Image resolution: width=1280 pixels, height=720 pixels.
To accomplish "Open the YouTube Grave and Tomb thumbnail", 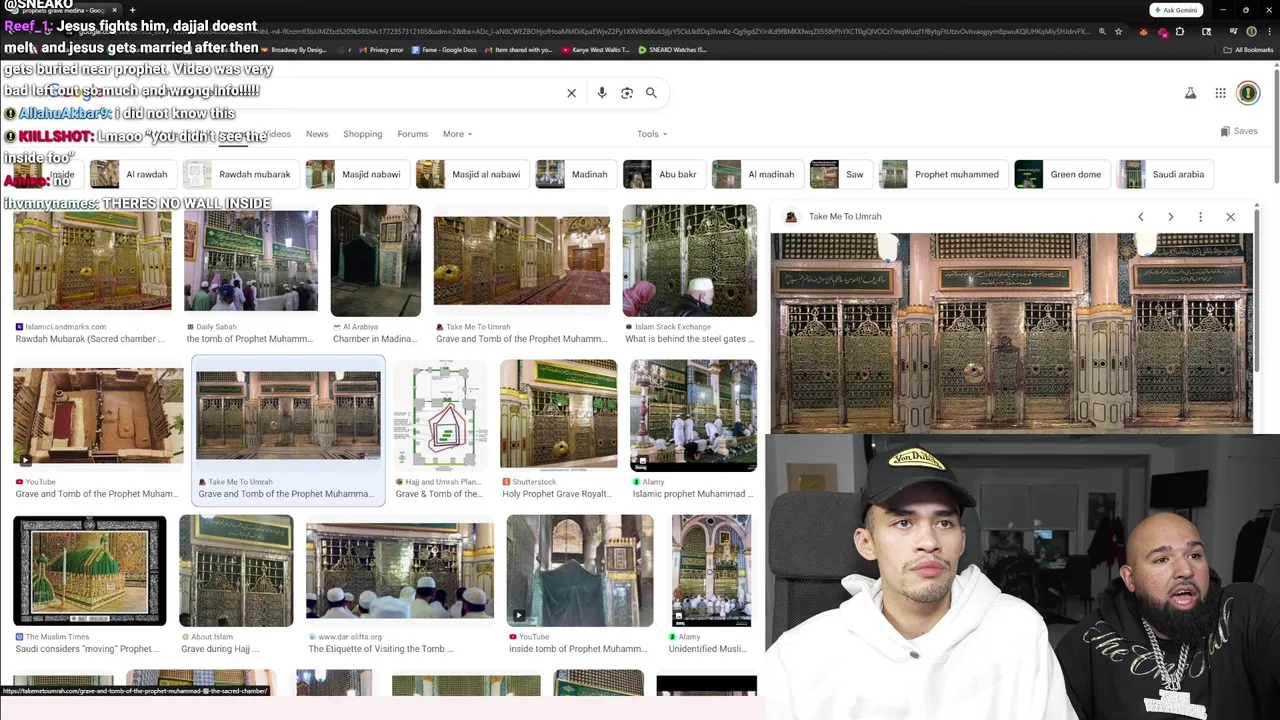I will (x=98, y=416).
